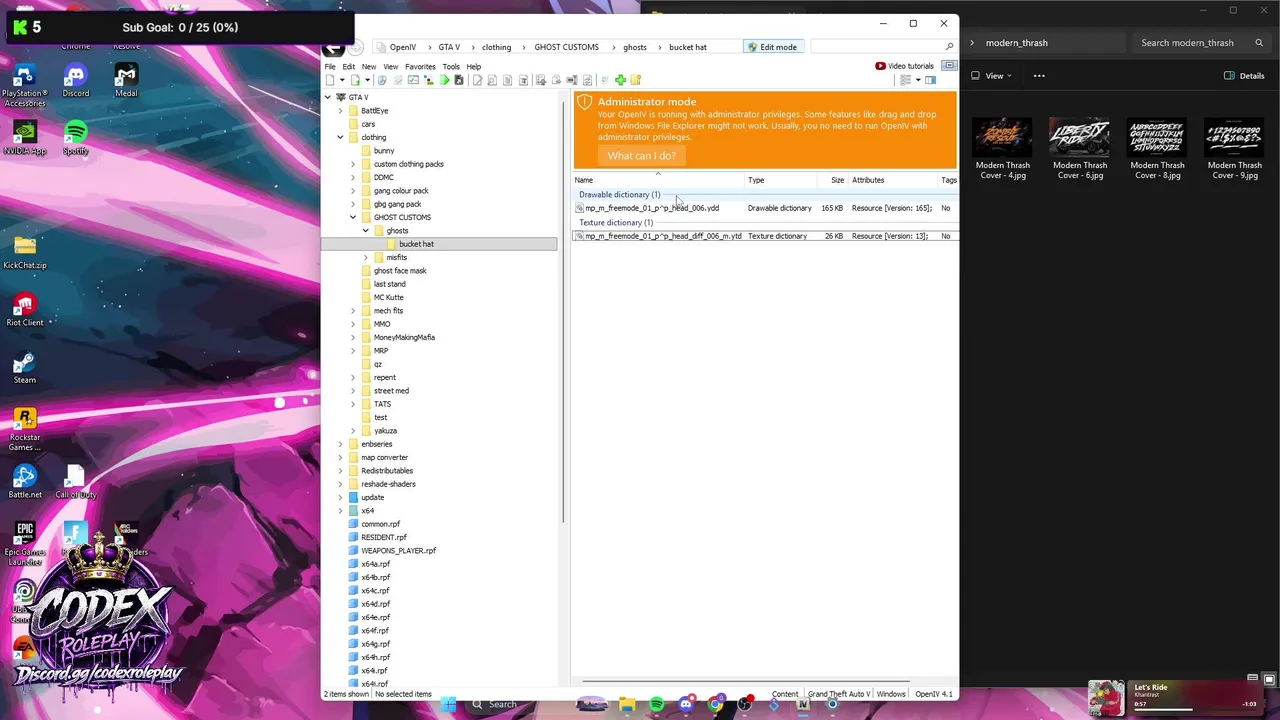Open the View dropdown in File Explorer
The image size is (1280, 720).
tap(992, 76)
